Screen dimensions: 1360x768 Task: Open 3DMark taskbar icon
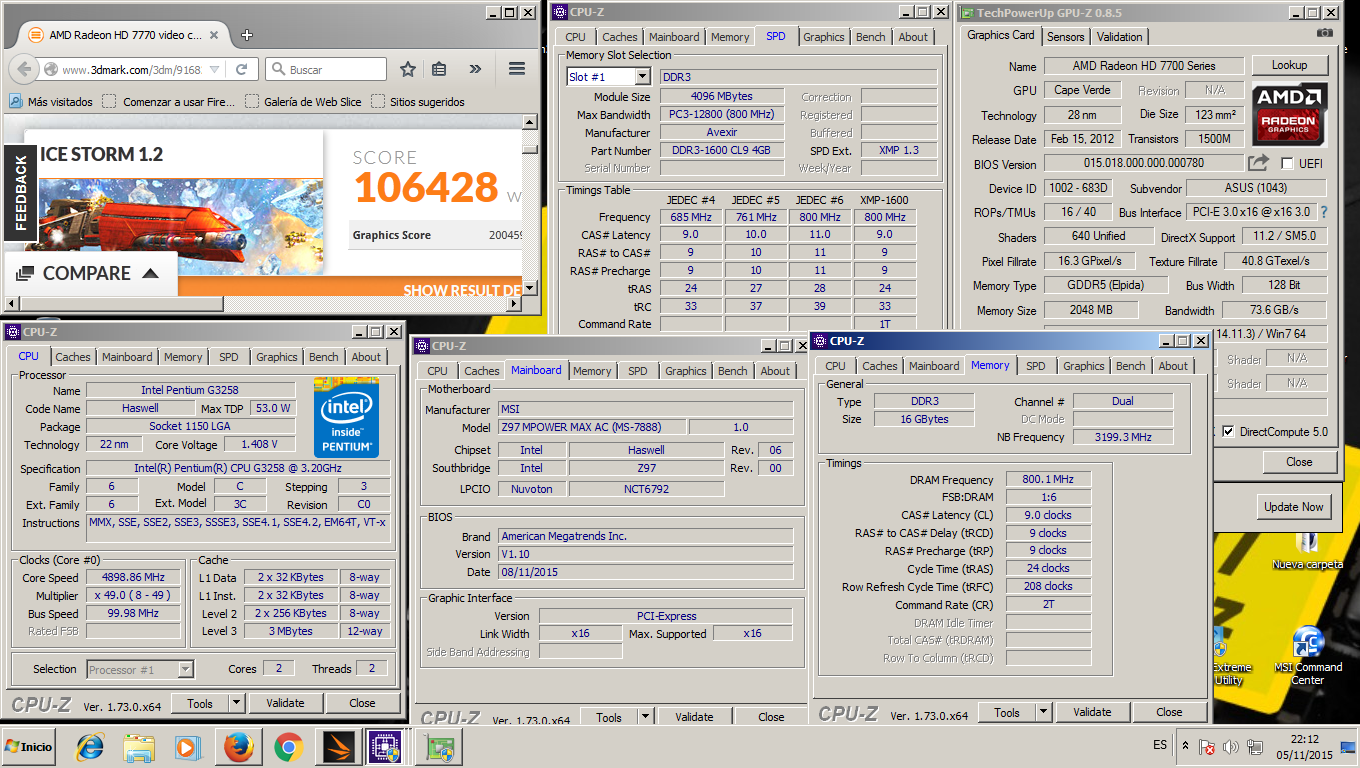(339, 747)
